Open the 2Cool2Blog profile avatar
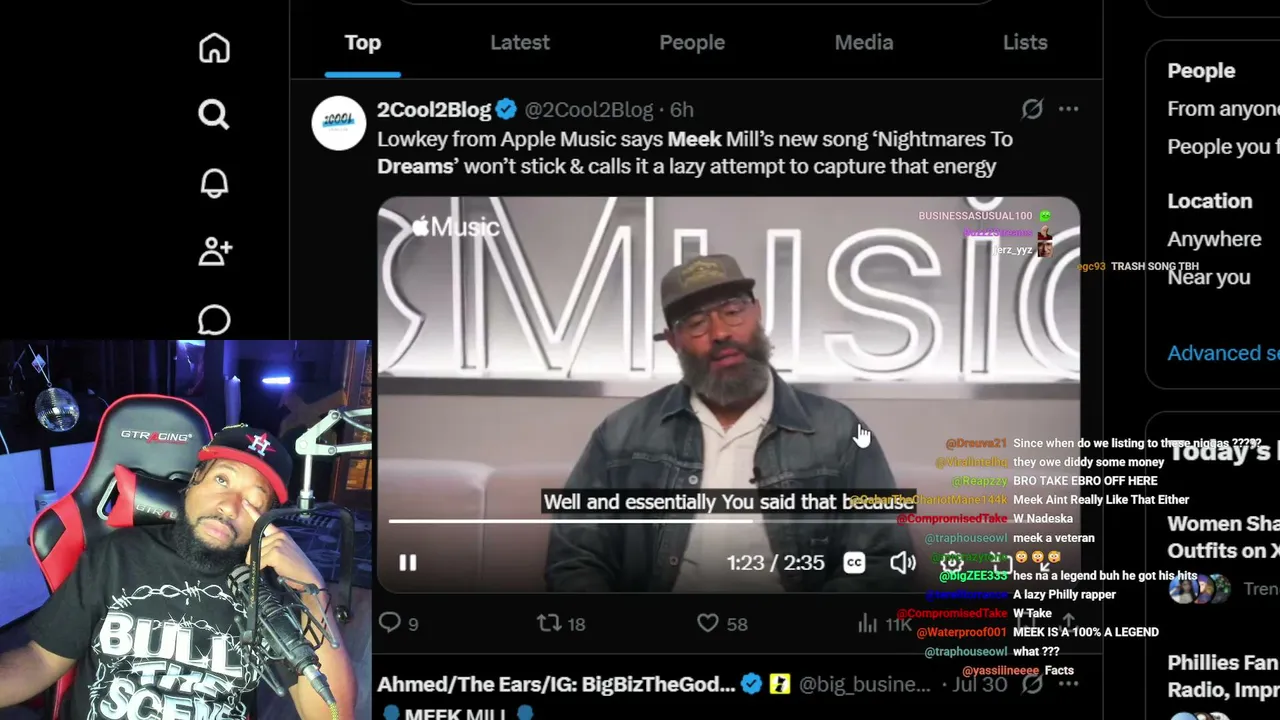This screenshot has height=720, width=1280. (x=339, y=123)
